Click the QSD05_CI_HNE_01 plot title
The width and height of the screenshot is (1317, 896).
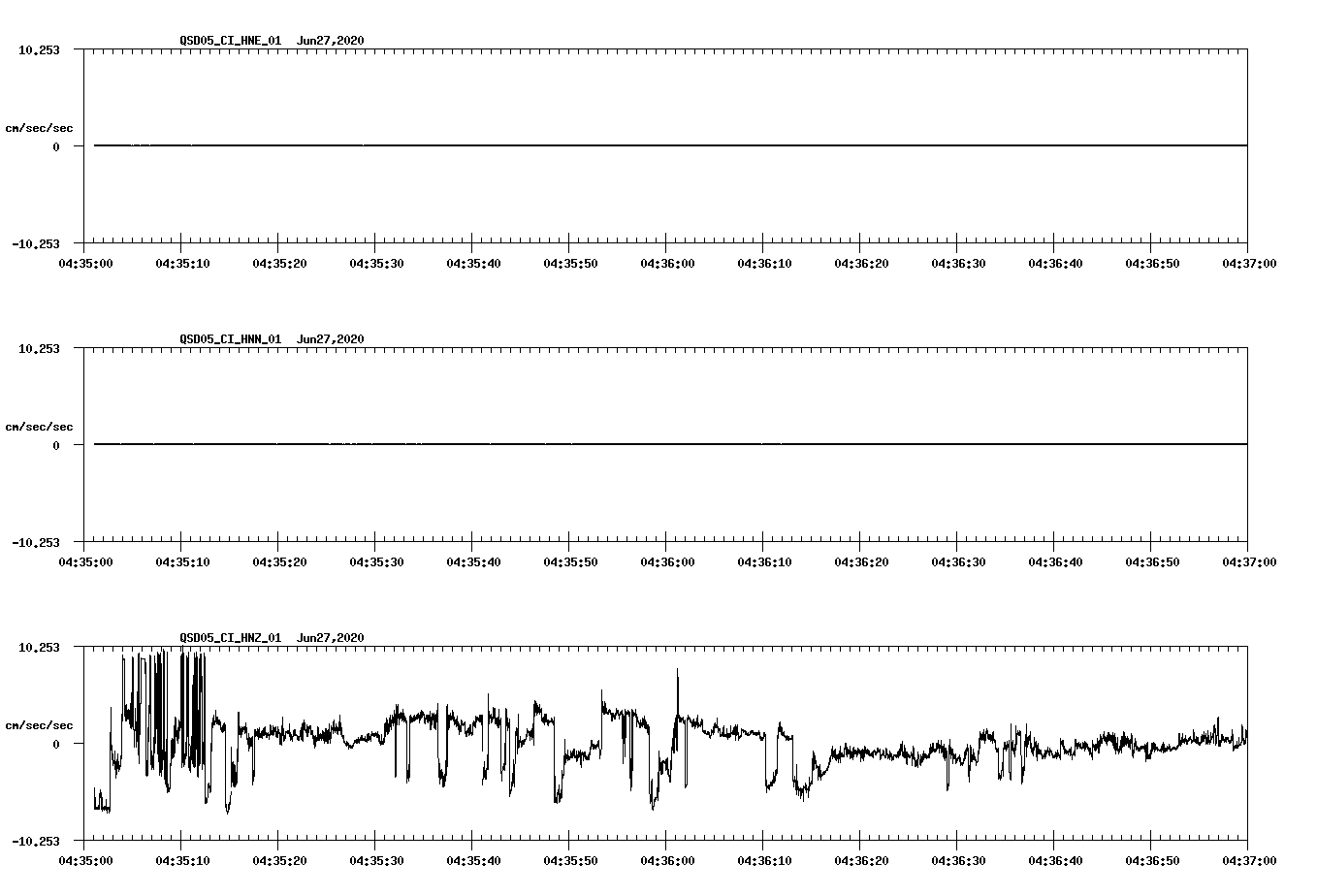tap(231, 41)
